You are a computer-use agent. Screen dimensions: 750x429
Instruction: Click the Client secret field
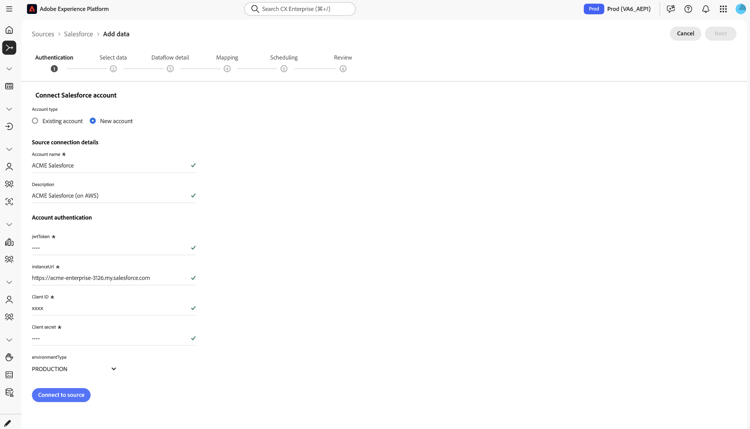click(x=114, y=338)
